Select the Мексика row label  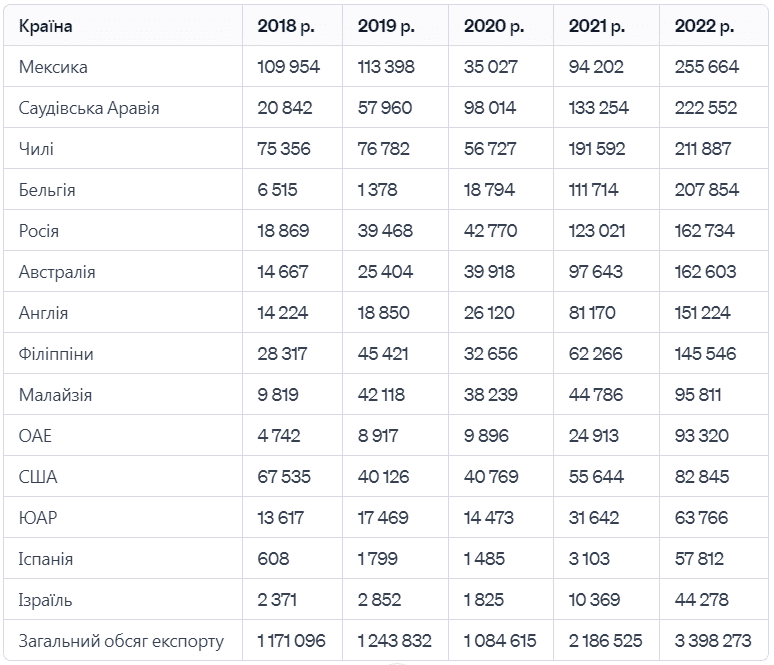pyautogui.click(x=53, y=67)
